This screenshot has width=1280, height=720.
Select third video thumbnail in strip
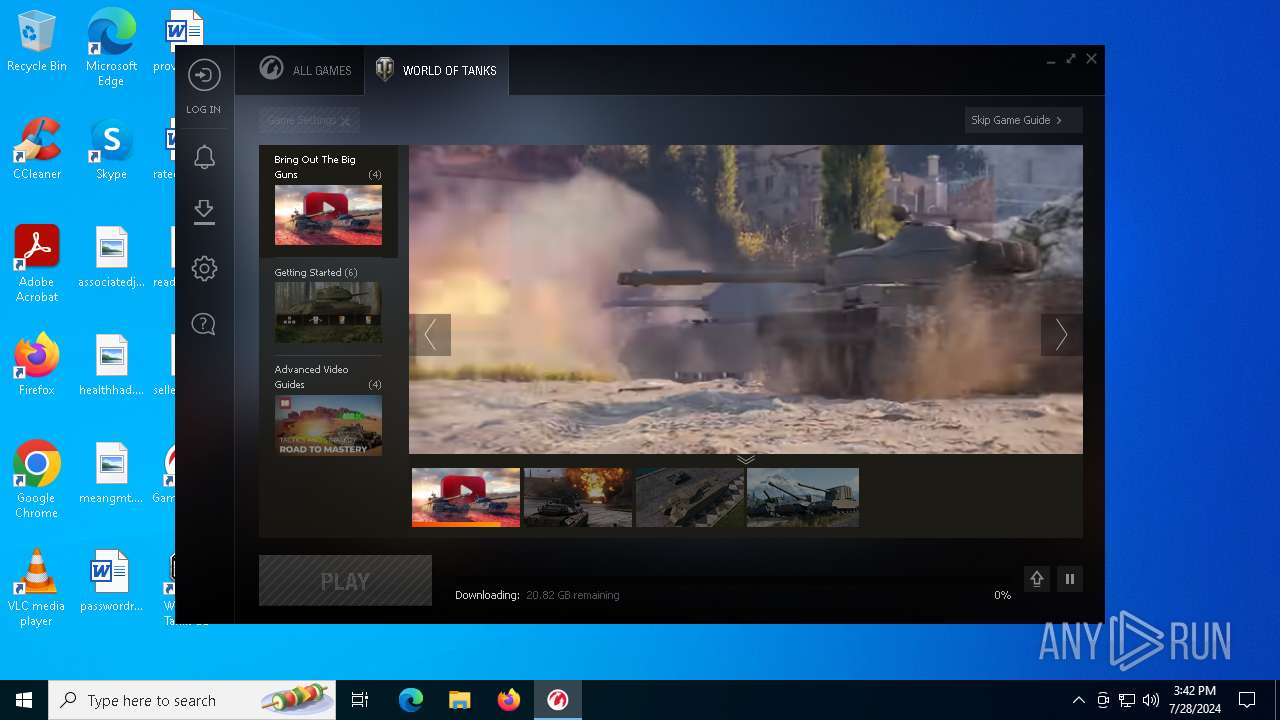coord(690,497)
